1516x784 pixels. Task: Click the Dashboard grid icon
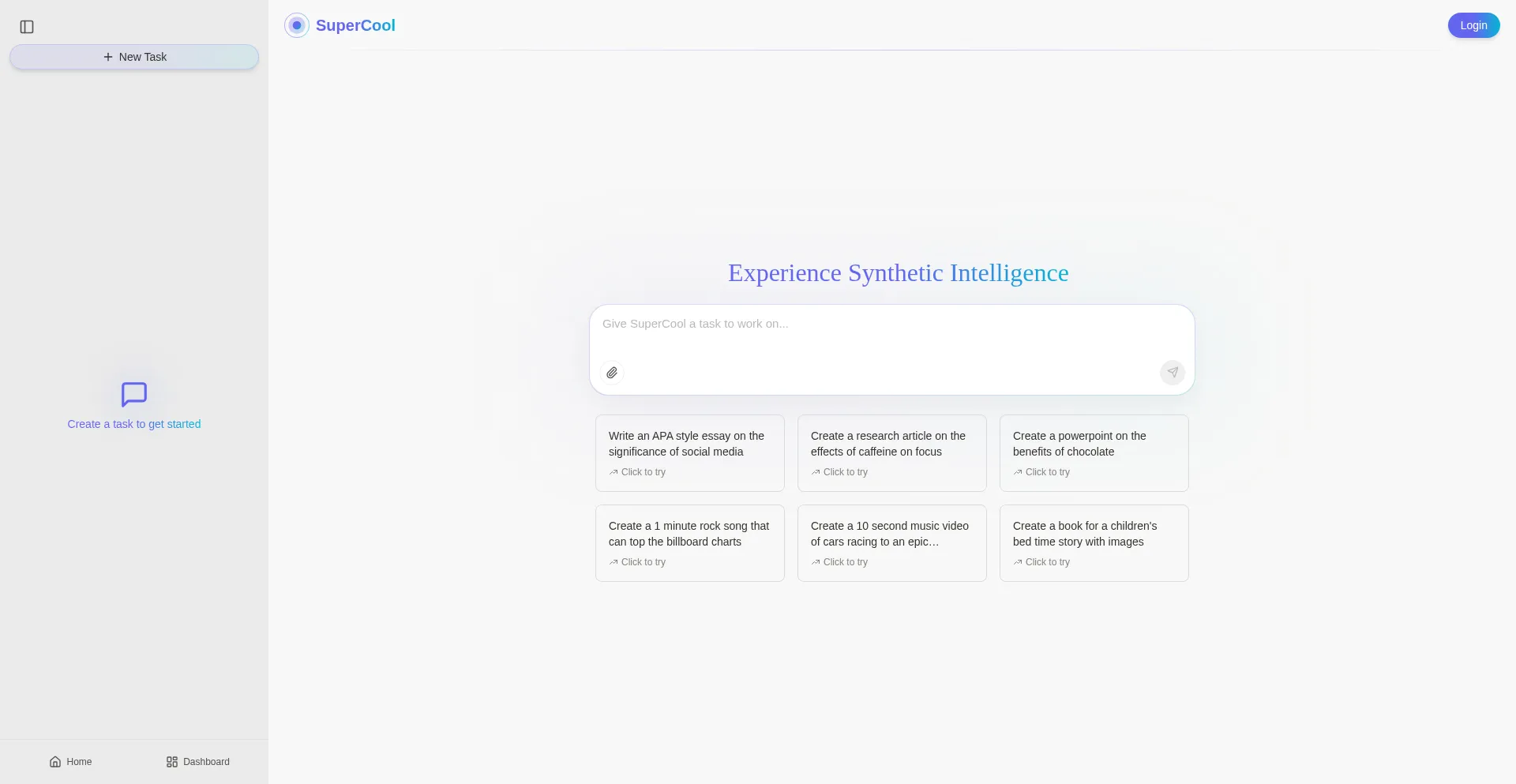[172, 762]
